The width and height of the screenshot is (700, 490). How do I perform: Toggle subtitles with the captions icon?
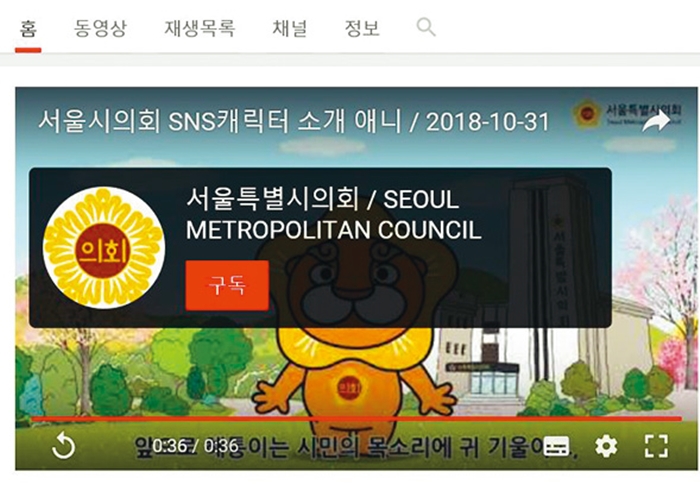click(x=558, y=446)
